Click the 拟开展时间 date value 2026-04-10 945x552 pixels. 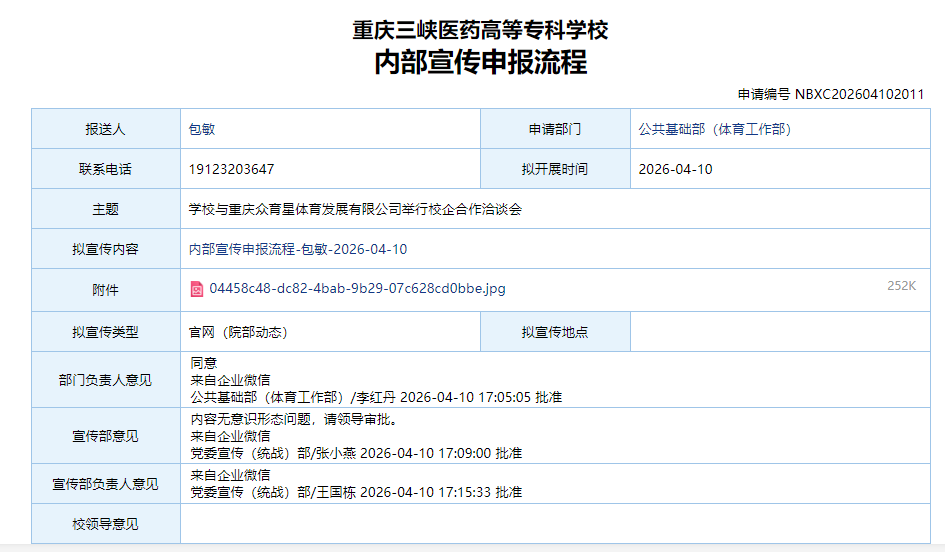click(675, 169)
